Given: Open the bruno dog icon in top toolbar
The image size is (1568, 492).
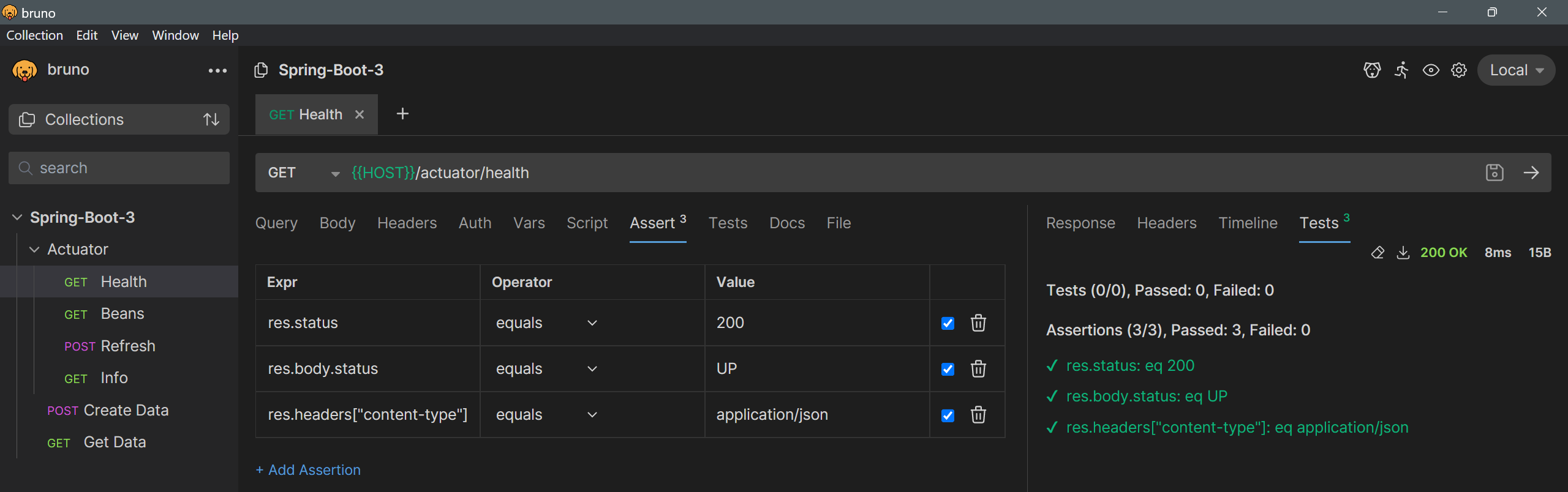Looking at the screenshot, I should point(1372,70).
